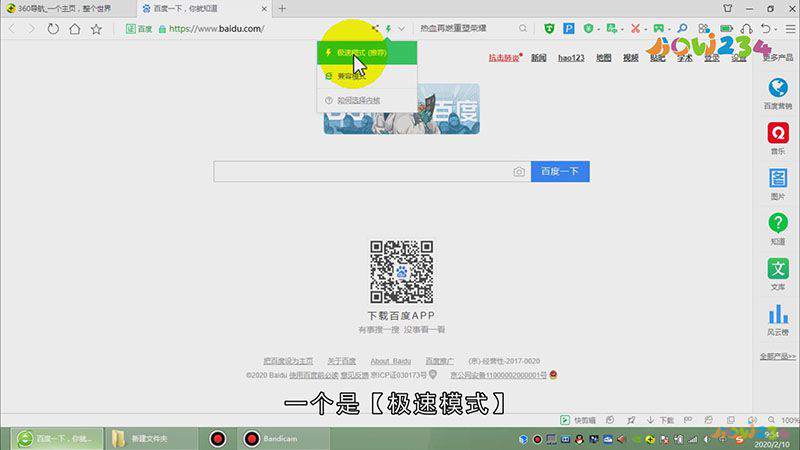Click the camera image search icon
The height and width of the screenshot is (450, 800).
click(519, 171)
